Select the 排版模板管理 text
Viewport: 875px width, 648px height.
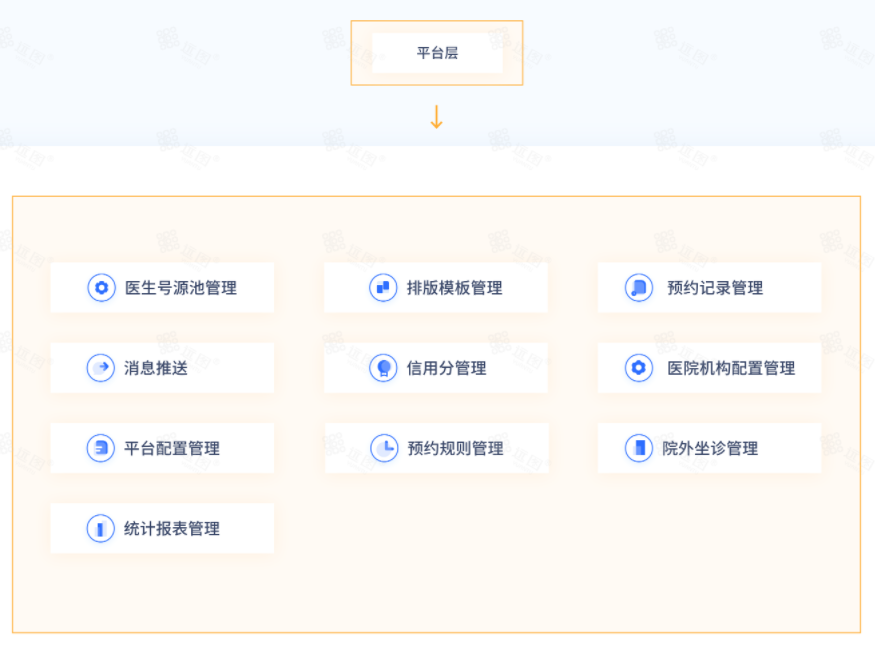454,288
